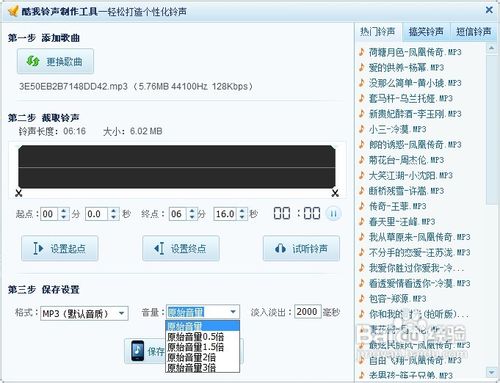Switch to the 热门铃声 tab
Screen dimensions: 500x383
(378, 32)
